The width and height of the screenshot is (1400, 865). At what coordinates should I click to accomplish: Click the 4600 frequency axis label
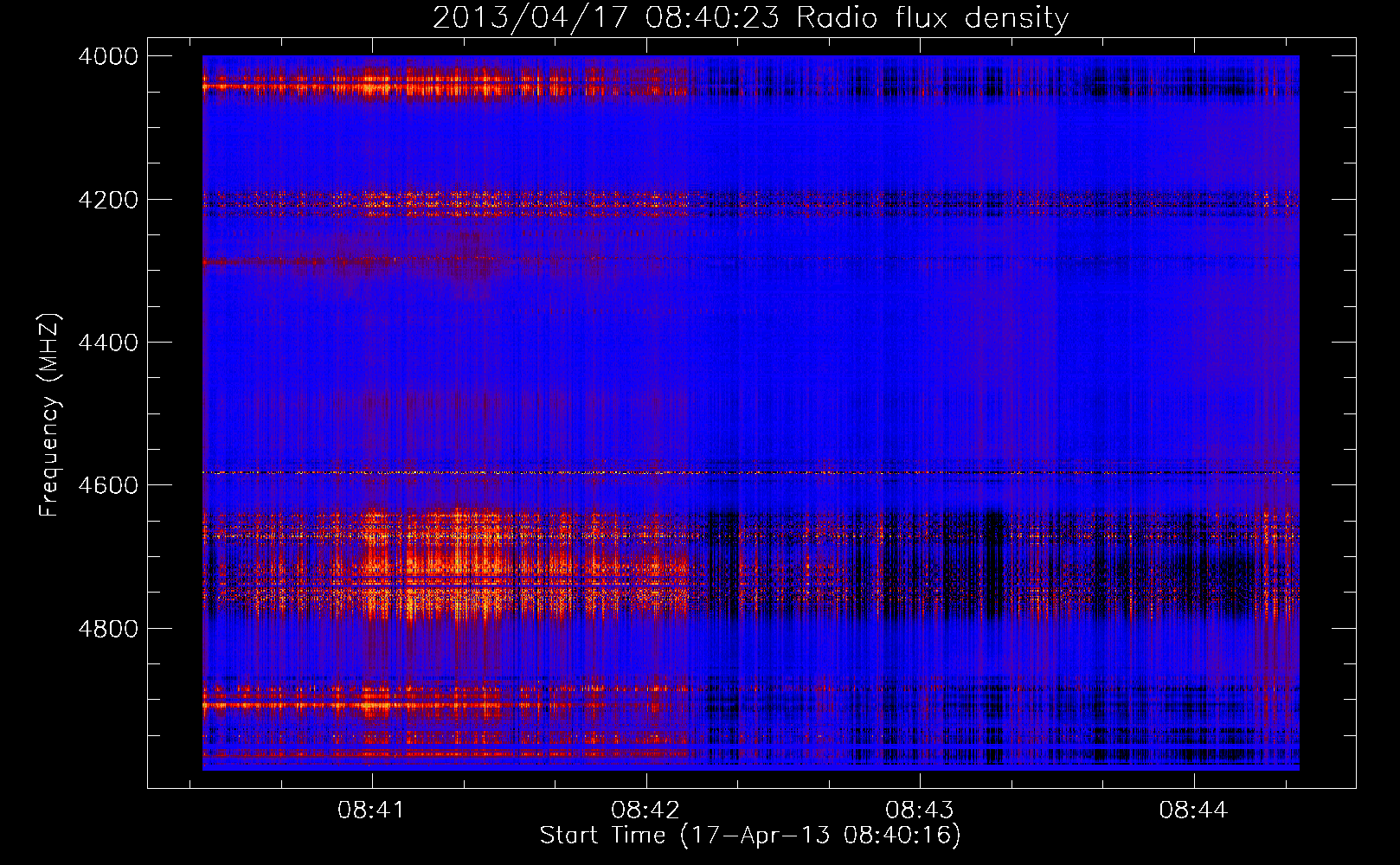click(x=108, y=485)
